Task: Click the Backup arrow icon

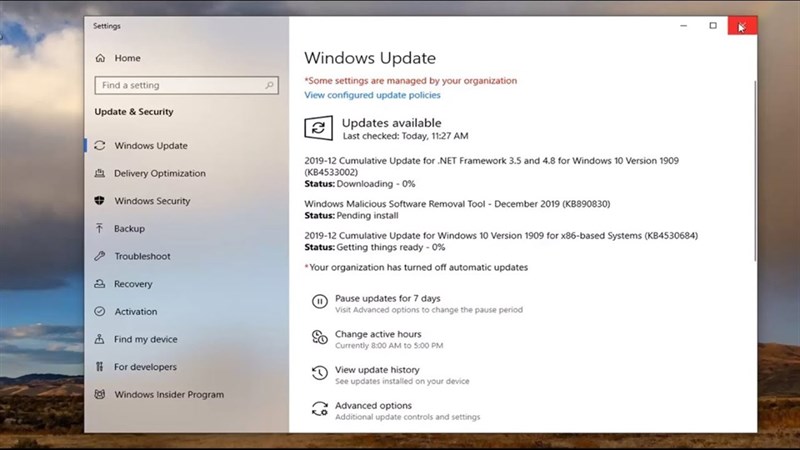Action: point(99,228)
